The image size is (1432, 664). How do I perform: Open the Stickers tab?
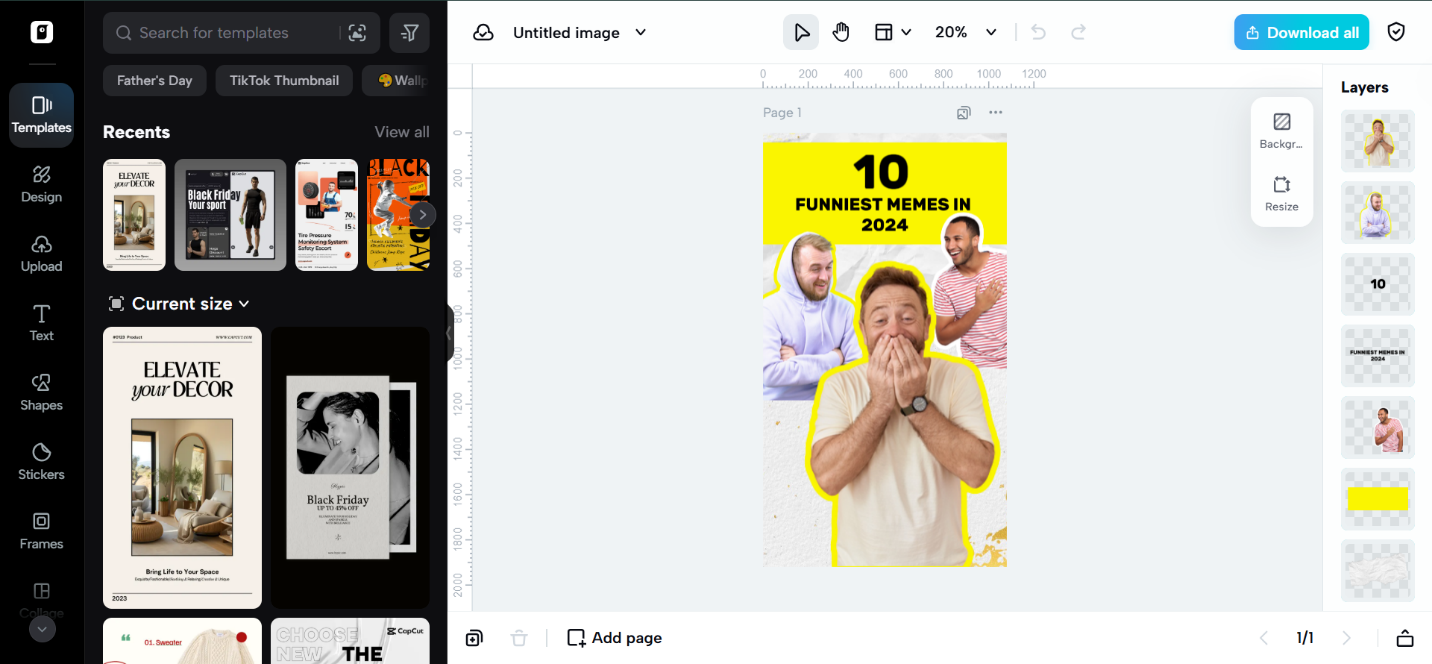coord(41,461)
